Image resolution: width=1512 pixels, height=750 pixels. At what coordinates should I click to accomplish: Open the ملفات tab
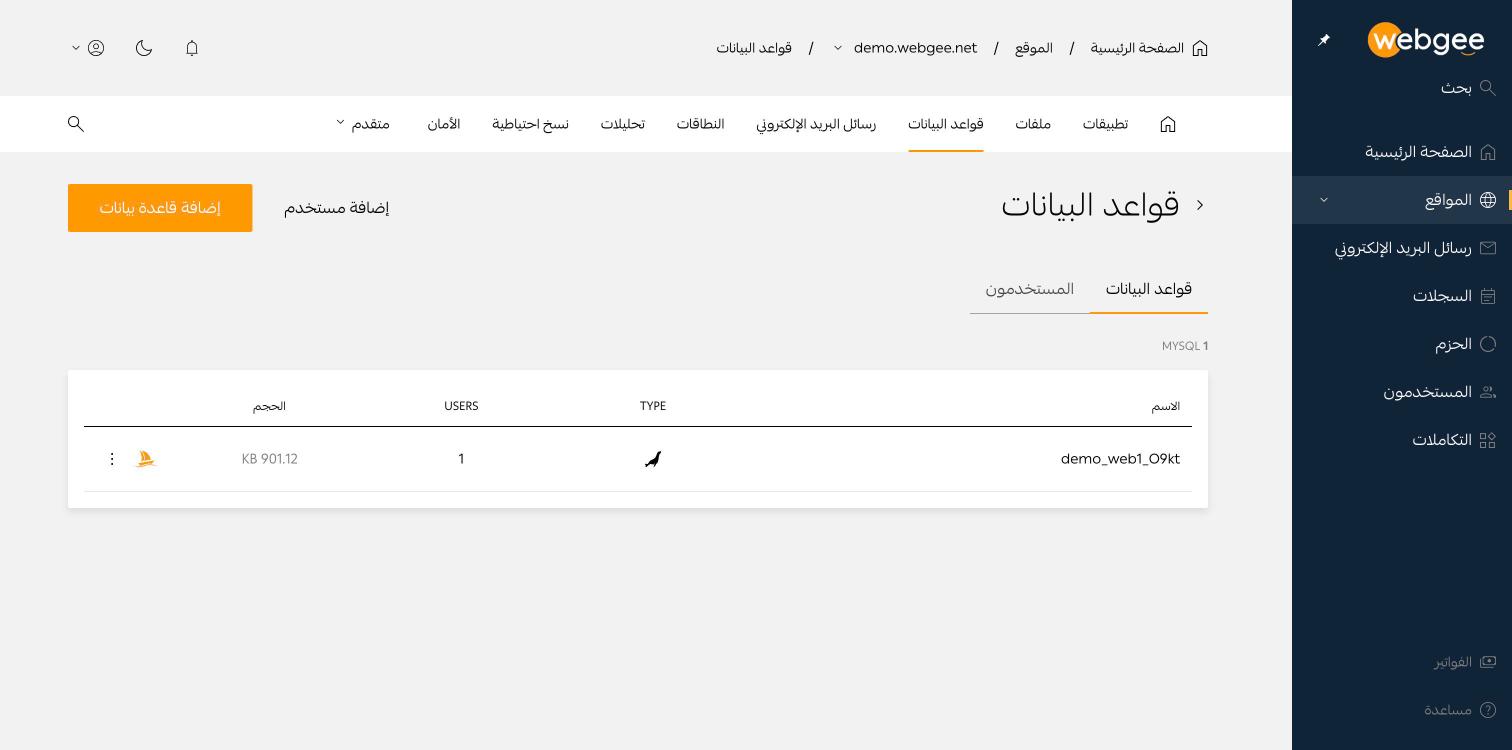pos(1033,124)
